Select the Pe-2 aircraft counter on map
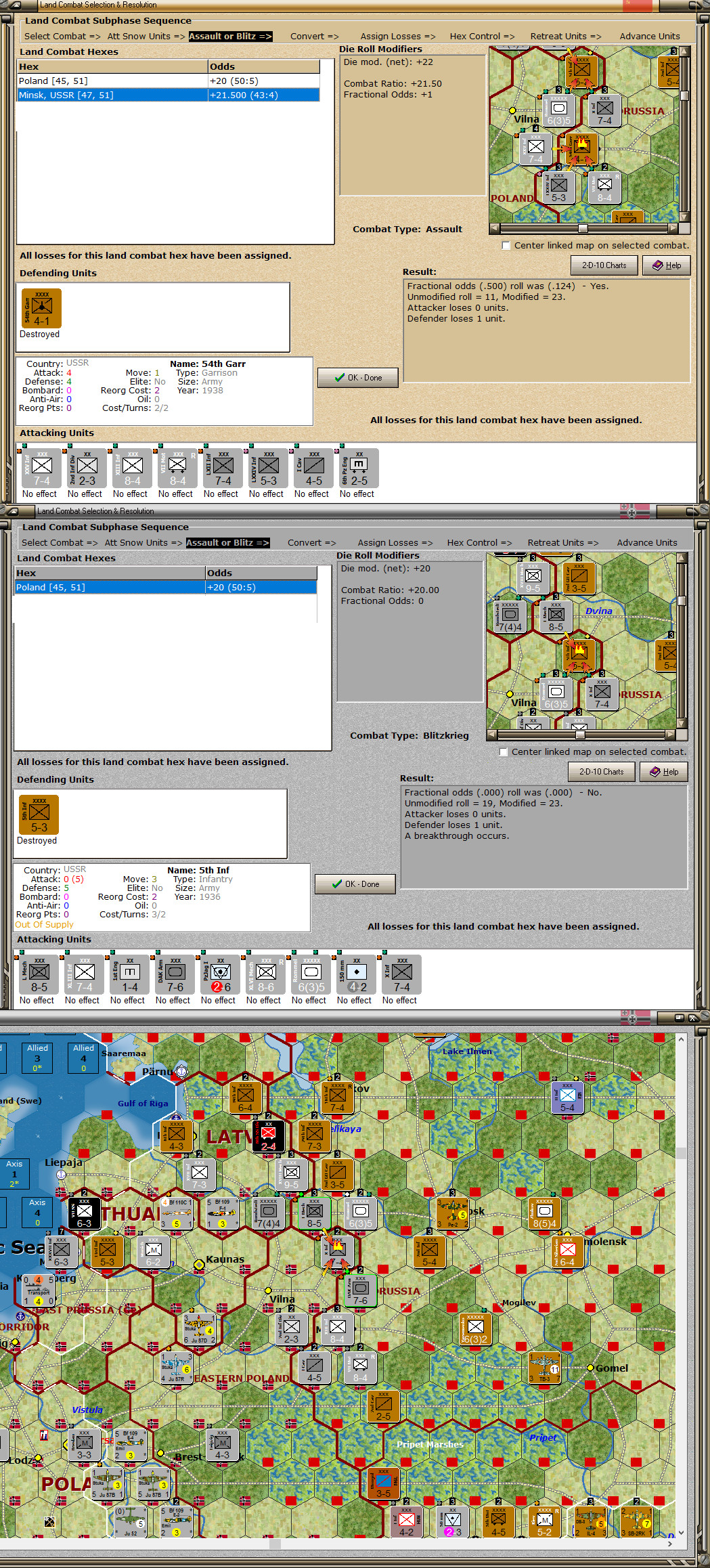Image resolution: width=710 pixels, height=1568 pixels. 452,1214
